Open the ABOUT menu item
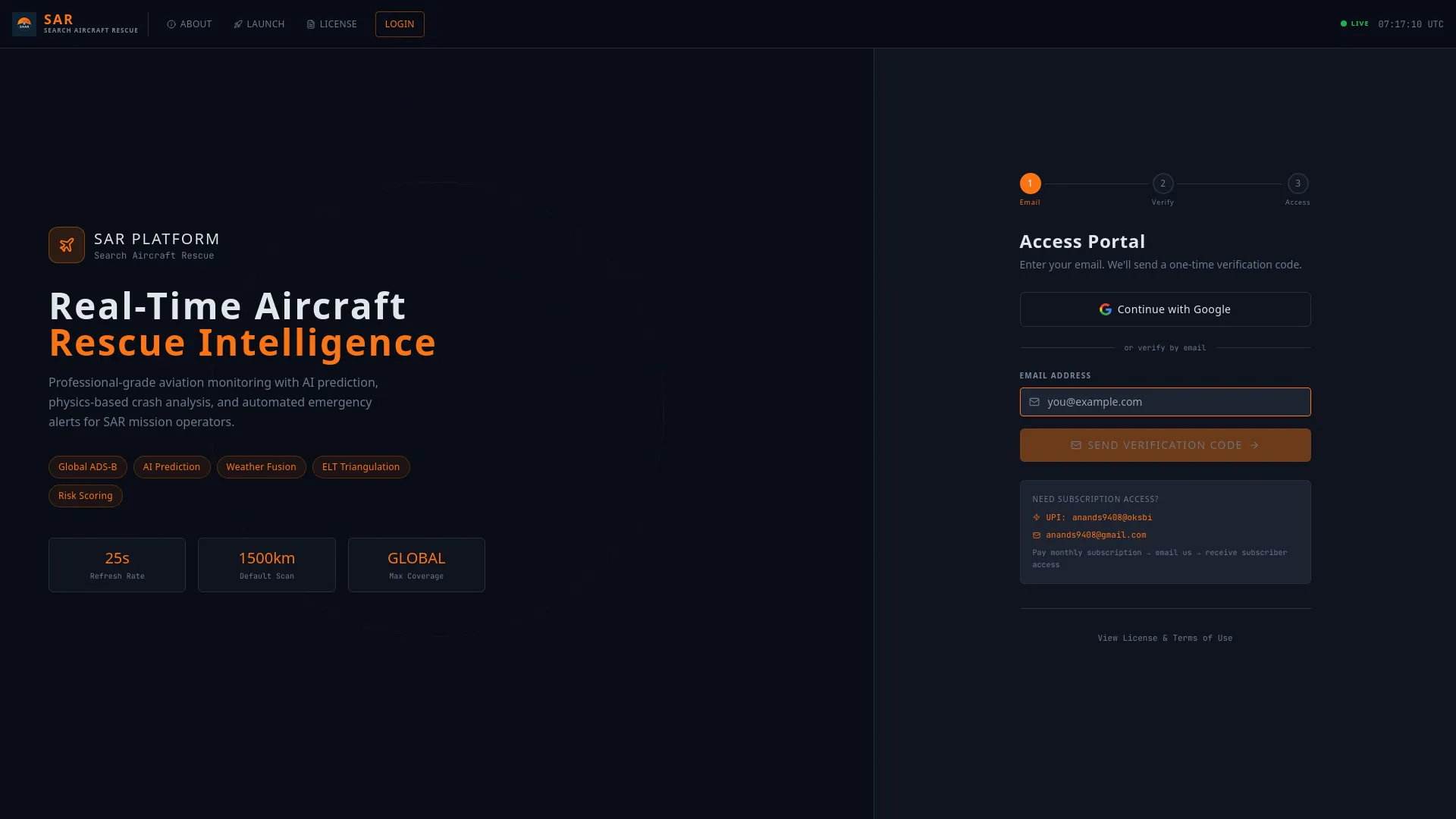This screenshot has height=819, width=1456. point(190,24)
